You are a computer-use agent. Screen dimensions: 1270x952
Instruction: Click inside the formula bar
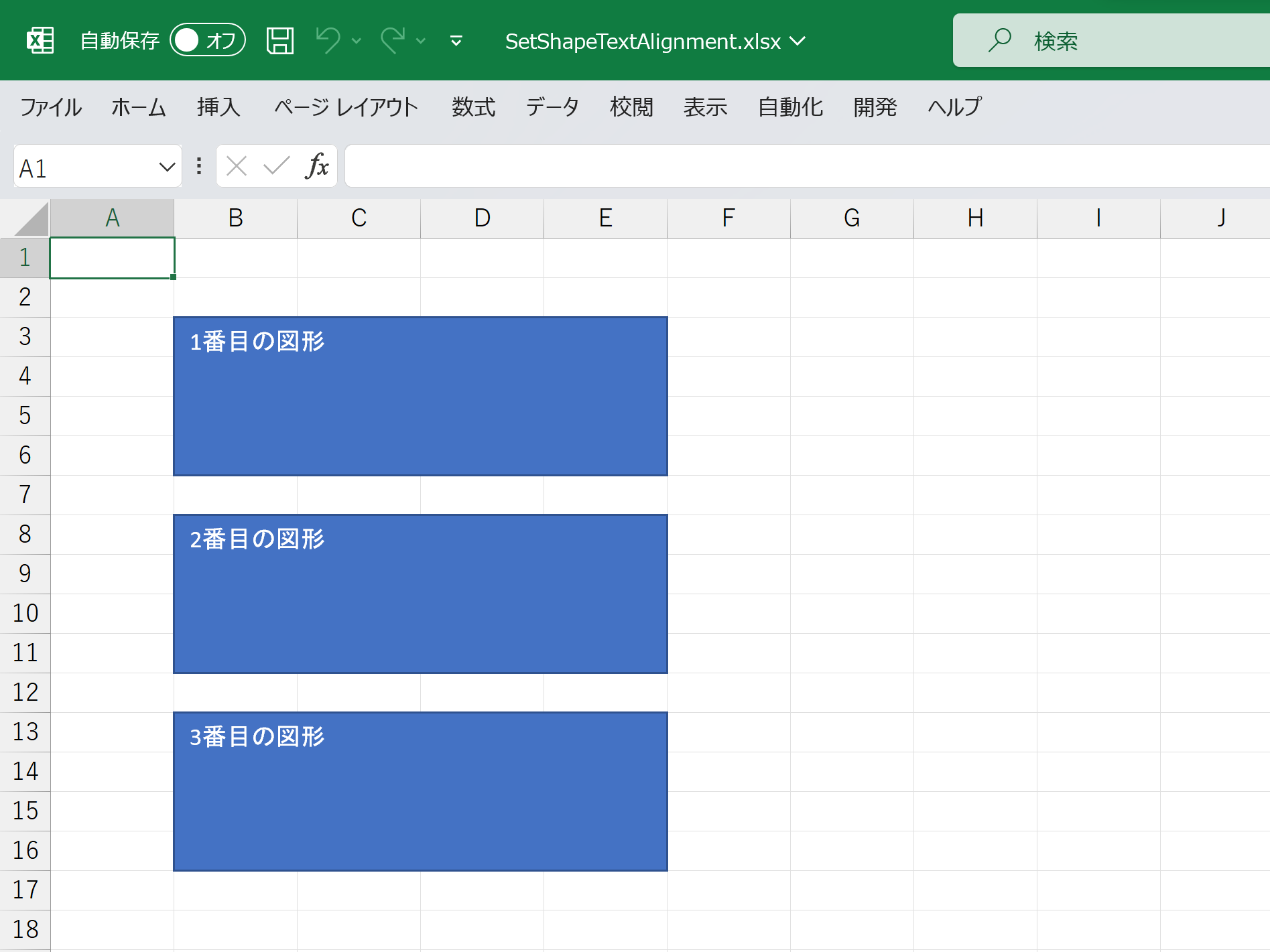pyautogui.click(x=808, y=166)
